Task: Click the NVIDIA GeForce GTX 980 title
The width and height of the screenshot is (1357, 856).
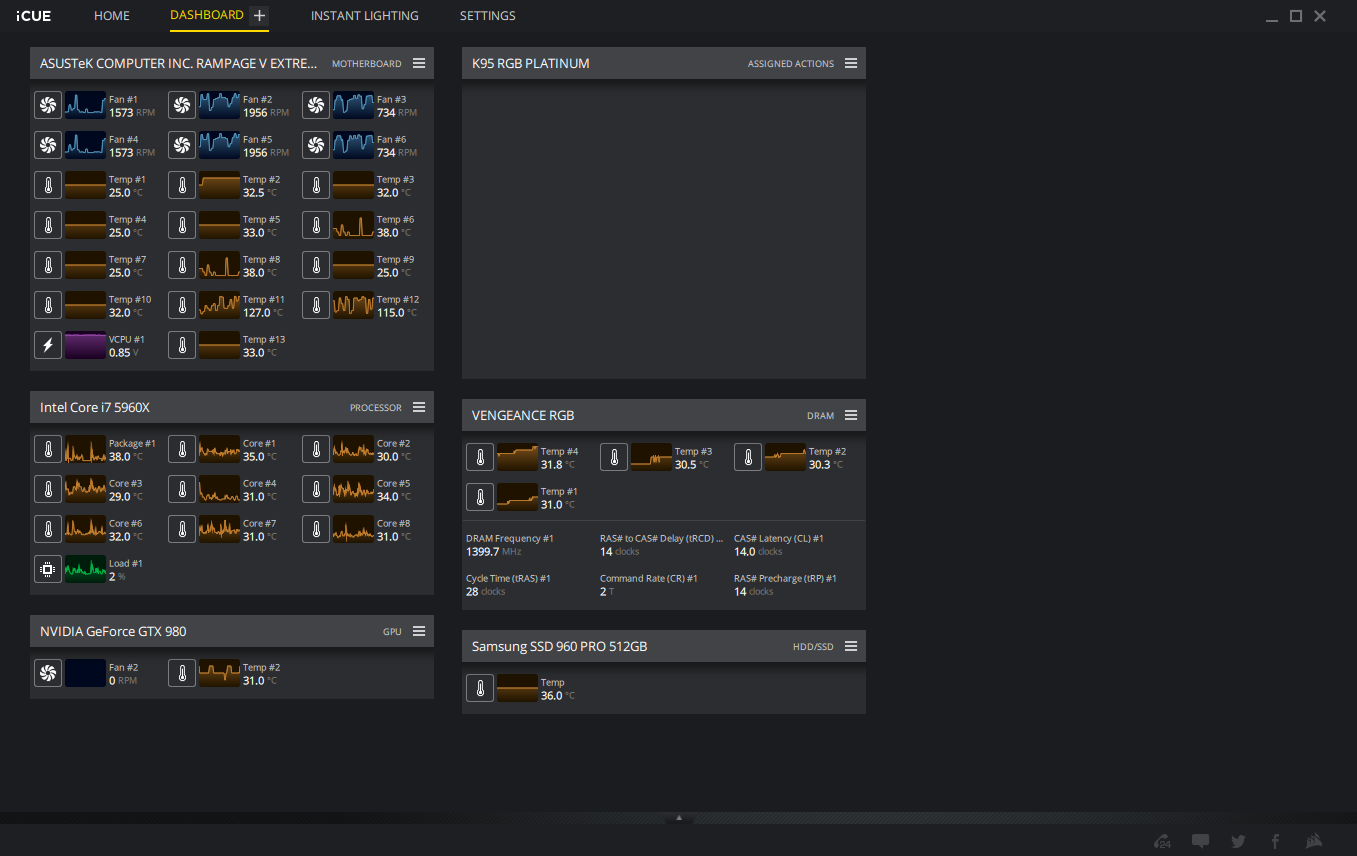Action: click(113, 631)
